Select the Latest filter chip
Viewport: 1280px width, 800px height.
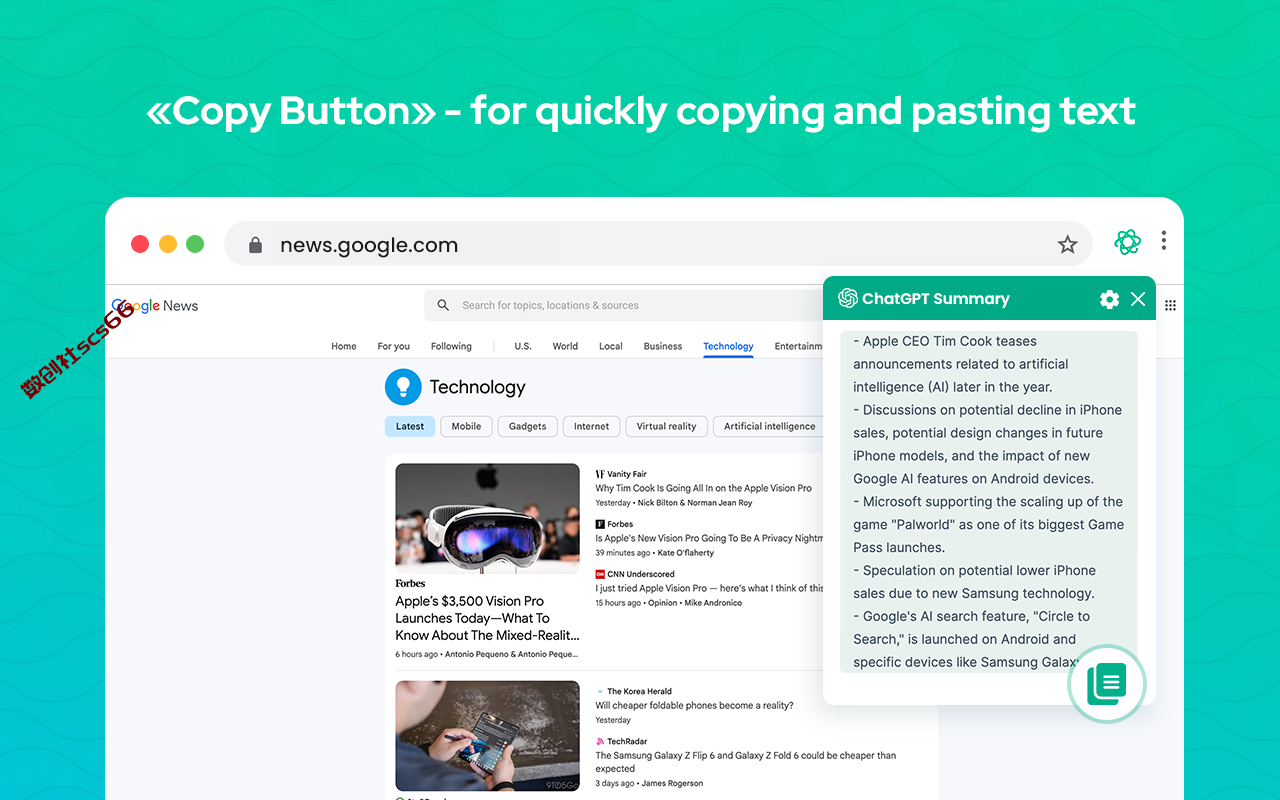click(410, 426)
